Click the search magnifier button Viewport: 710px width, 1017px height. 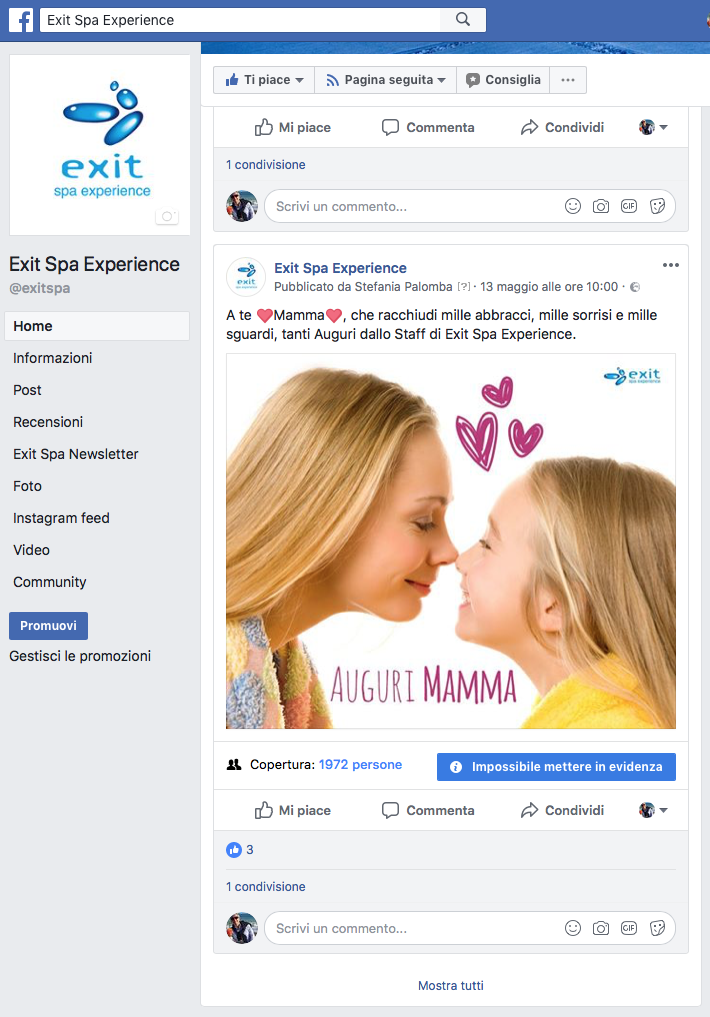click(462, 20)
